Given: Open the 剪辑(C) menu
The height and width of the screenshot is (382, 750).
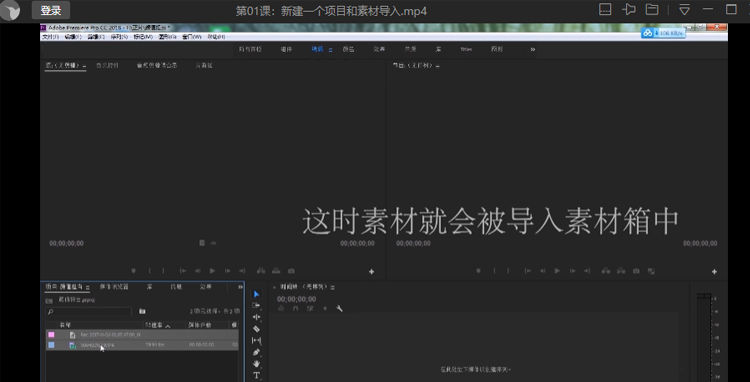Looking at the screenshot, I should [x=96, y=37].
